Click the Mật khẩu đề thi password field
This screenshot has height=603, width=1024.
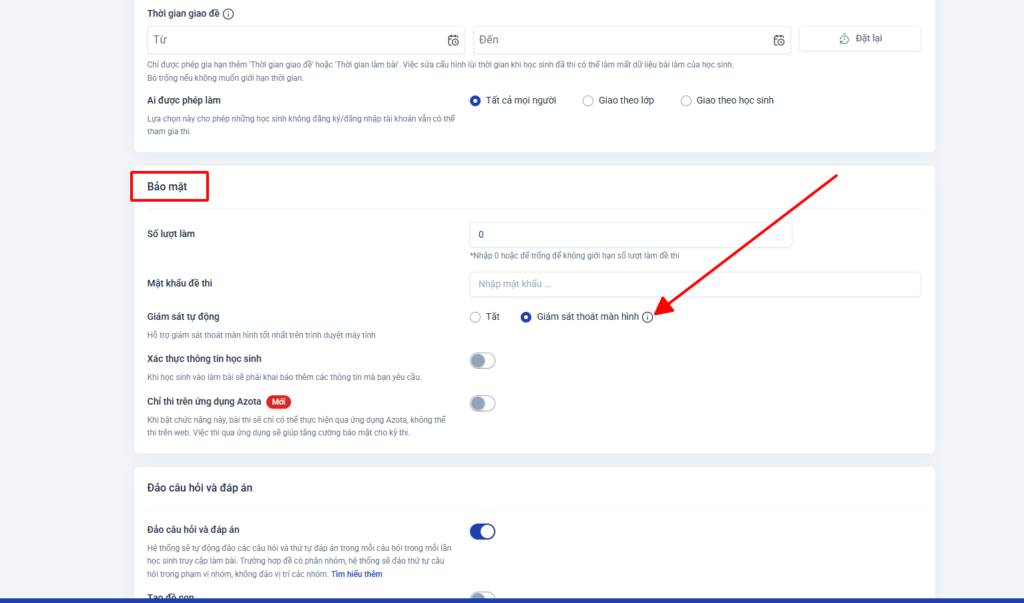pyautogui.click(x=696, y=284)
